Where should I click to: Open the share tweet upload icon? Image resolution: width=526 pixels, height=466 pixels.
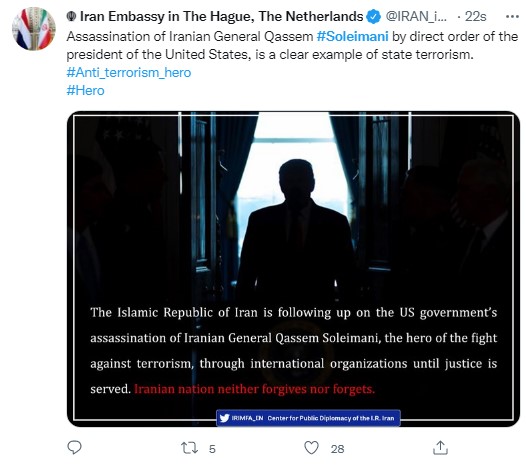coord(440,448)
